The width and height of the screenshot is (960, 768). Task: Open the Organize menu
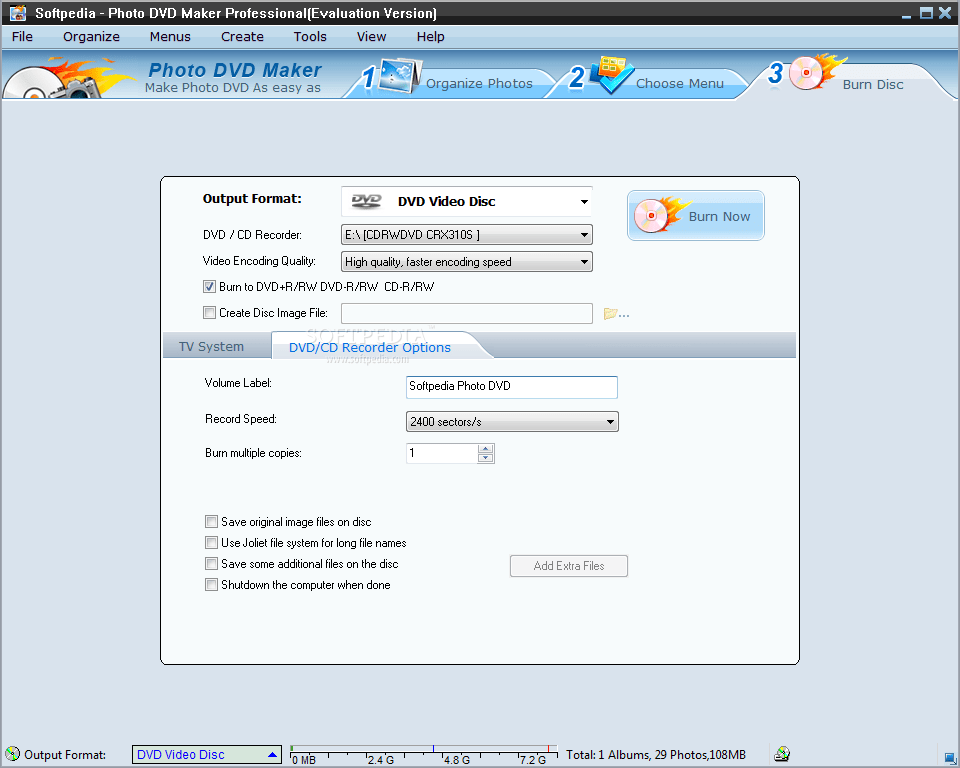click(x=91, y=37)
